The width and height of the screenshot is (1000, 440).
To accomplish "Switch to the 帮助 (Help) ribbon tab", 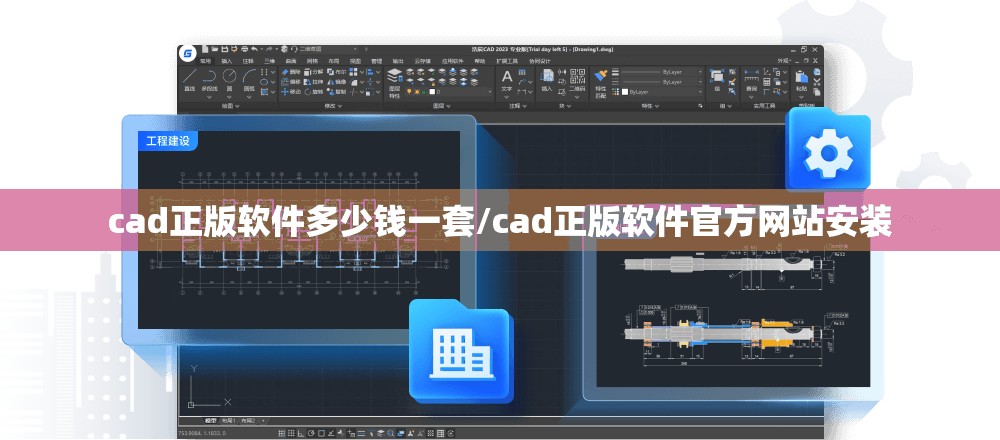I will coord(480,61).
